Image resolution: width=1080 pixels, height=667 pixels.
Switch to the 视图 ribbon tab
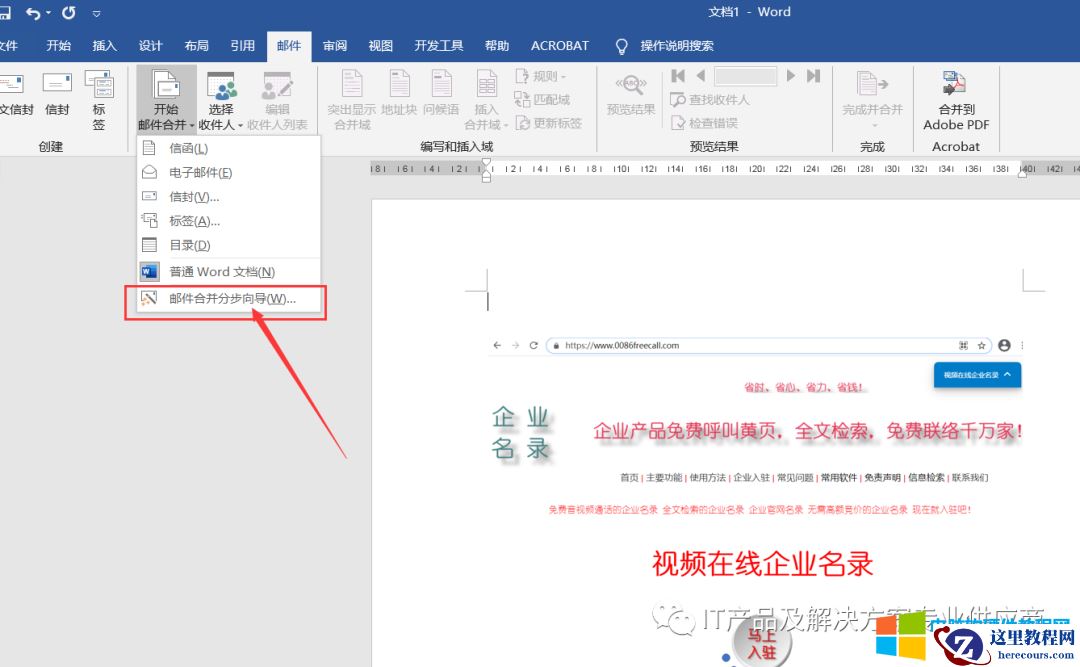[380, 45]
